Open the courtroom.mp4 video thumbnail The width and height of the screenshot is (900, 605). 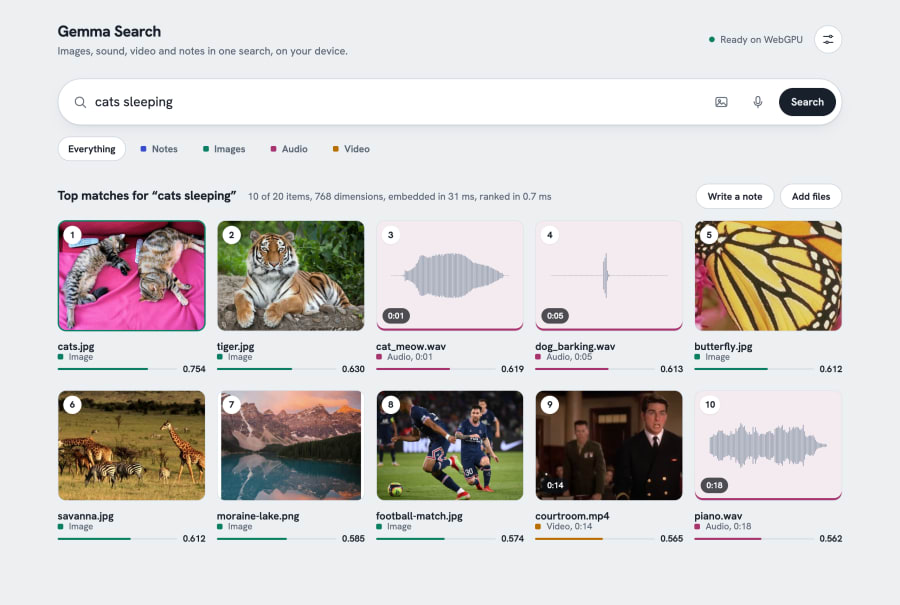609,445
